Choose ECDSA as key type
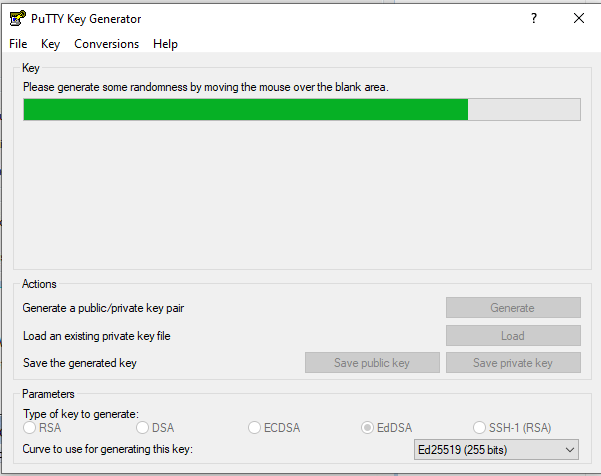 255,428
